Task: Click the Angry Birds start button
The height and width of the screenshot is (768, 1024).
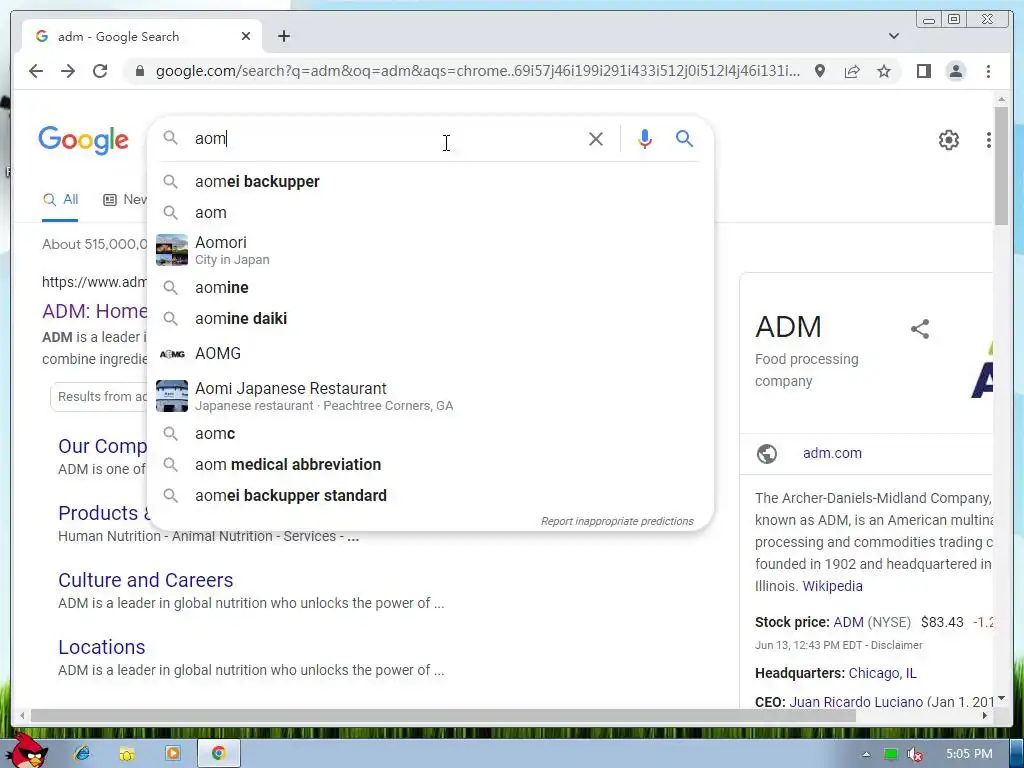Action: click(27, 751)
